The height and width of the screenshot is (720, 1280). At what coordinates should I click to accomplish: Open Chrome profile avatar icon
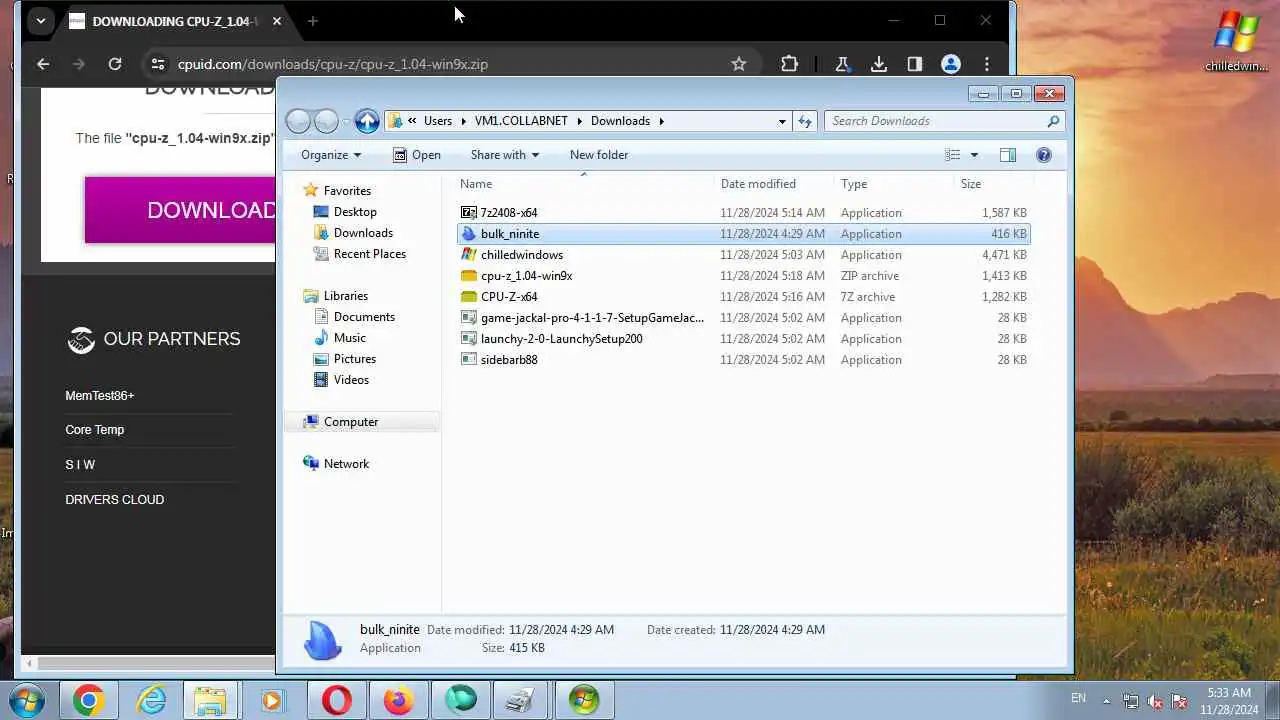point(951,64)
